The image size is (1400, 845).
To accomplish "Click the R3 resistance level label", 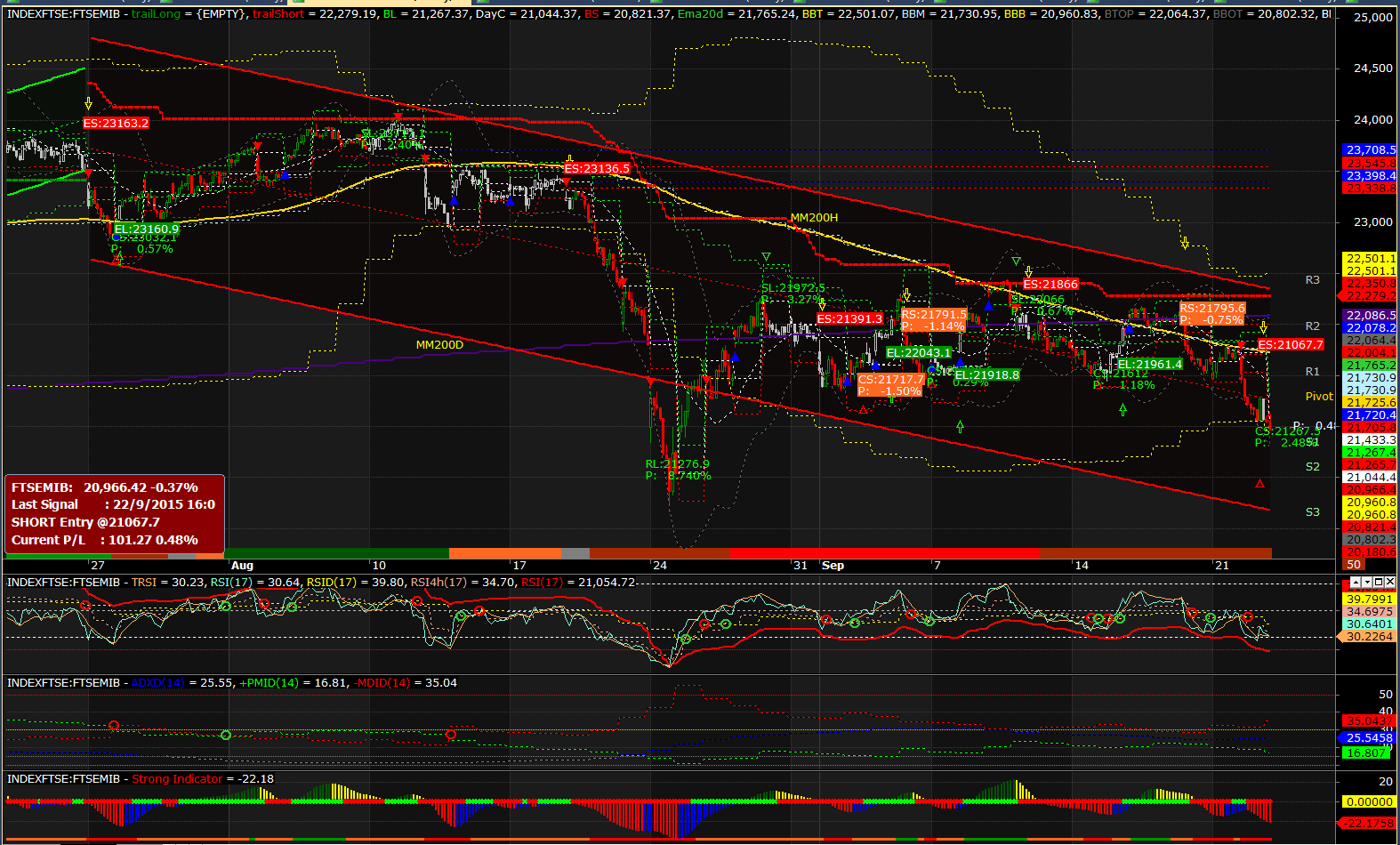I will [1313, 280].
